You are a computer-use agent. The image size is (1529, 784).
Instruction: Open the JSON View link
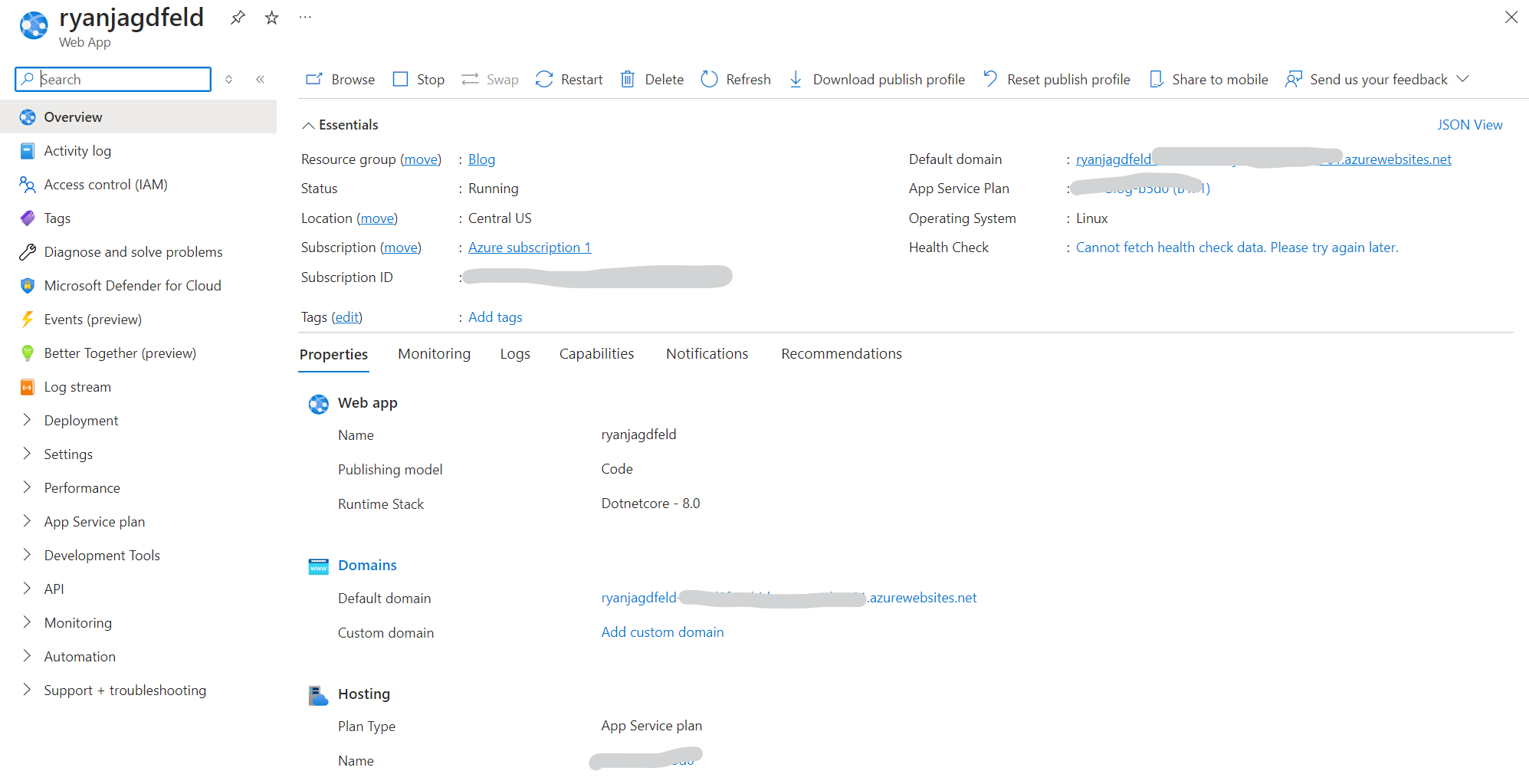[x=1470, y=125]
